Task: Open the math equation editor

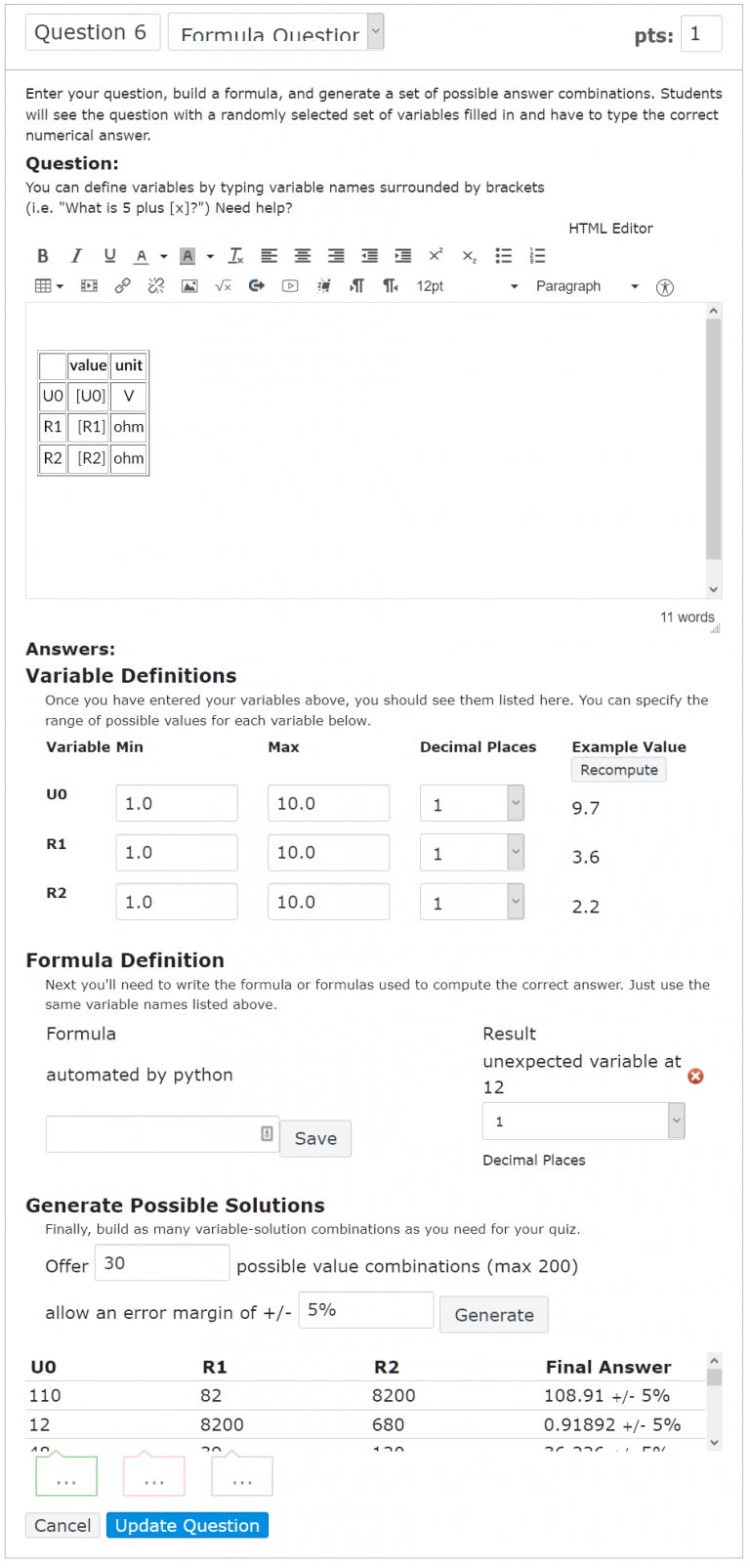Action: pyautogui.click(x=223, y=286)
